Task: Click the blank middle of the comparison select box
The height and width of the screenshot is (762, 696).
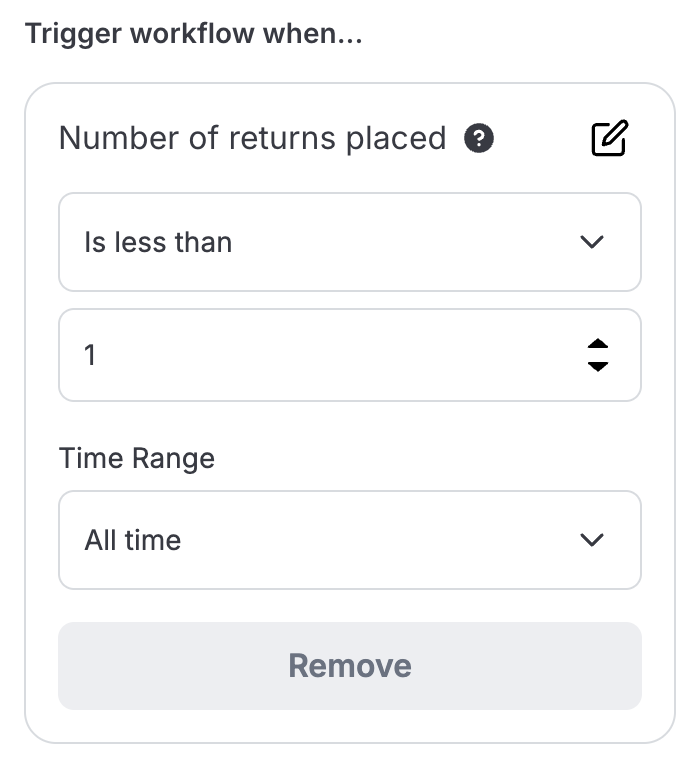Action: (400, 242)
